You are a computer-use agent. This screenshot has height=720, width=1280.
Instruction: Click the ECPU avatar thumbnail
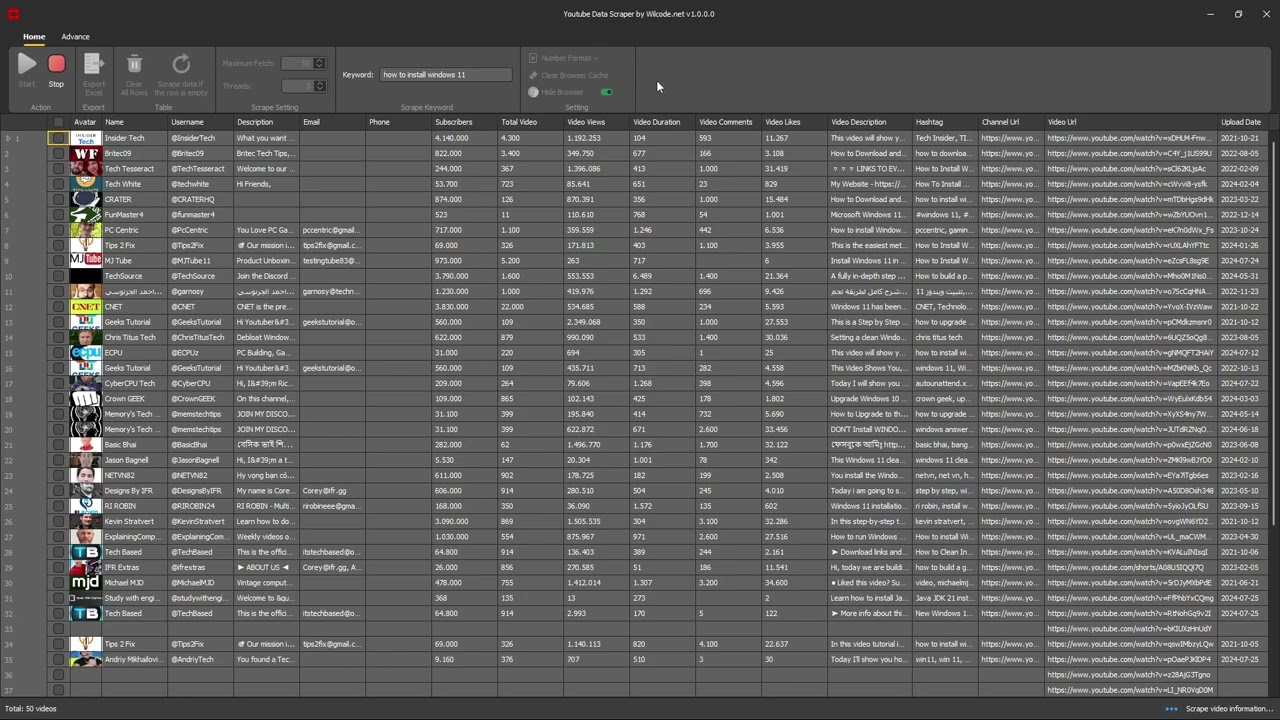pyautogui.click(x=85, y=352)
